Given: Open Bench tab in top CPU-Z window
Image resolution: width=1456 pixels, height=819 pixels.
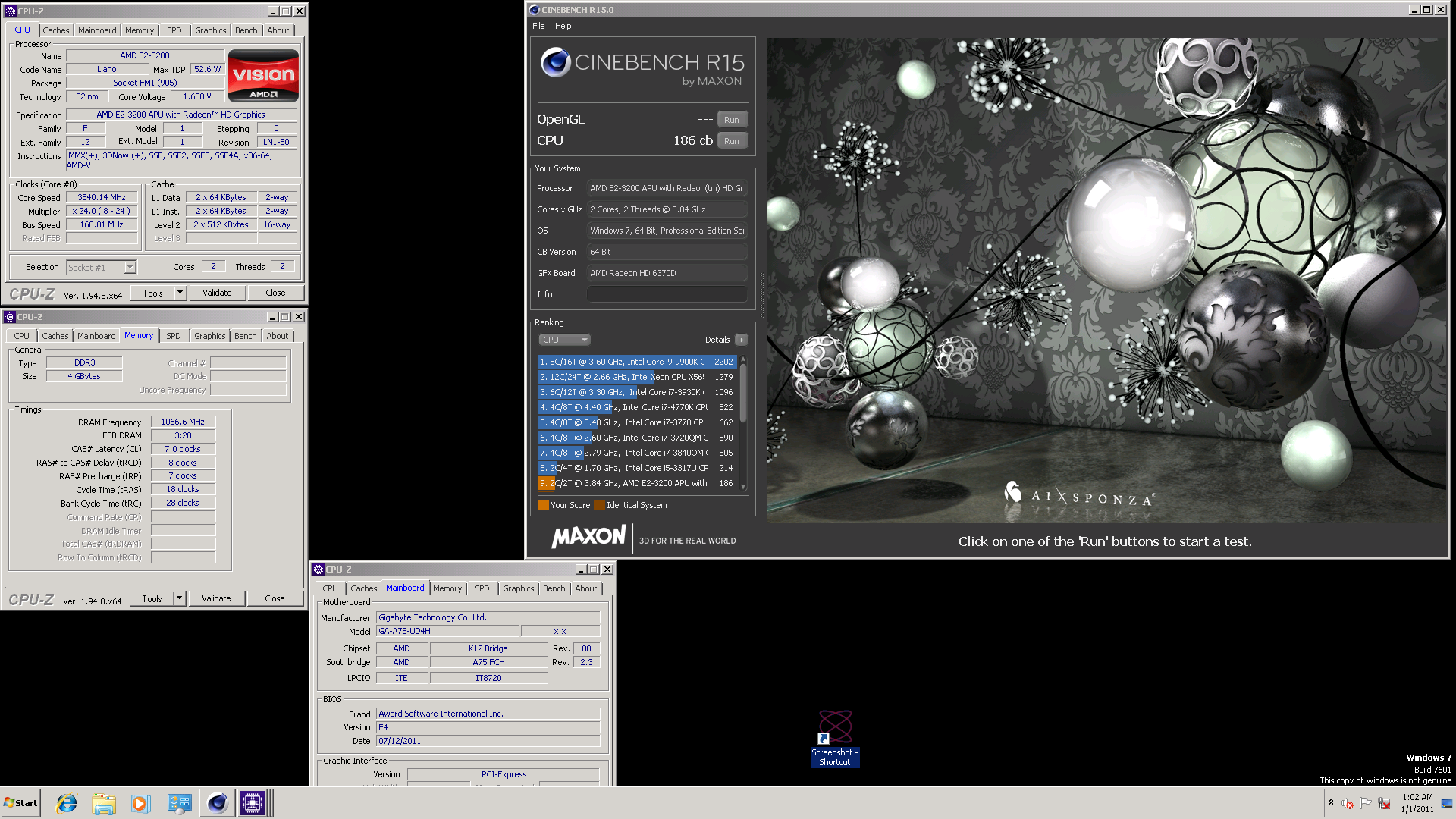Looking at the screenshot, I should [246, 30].
